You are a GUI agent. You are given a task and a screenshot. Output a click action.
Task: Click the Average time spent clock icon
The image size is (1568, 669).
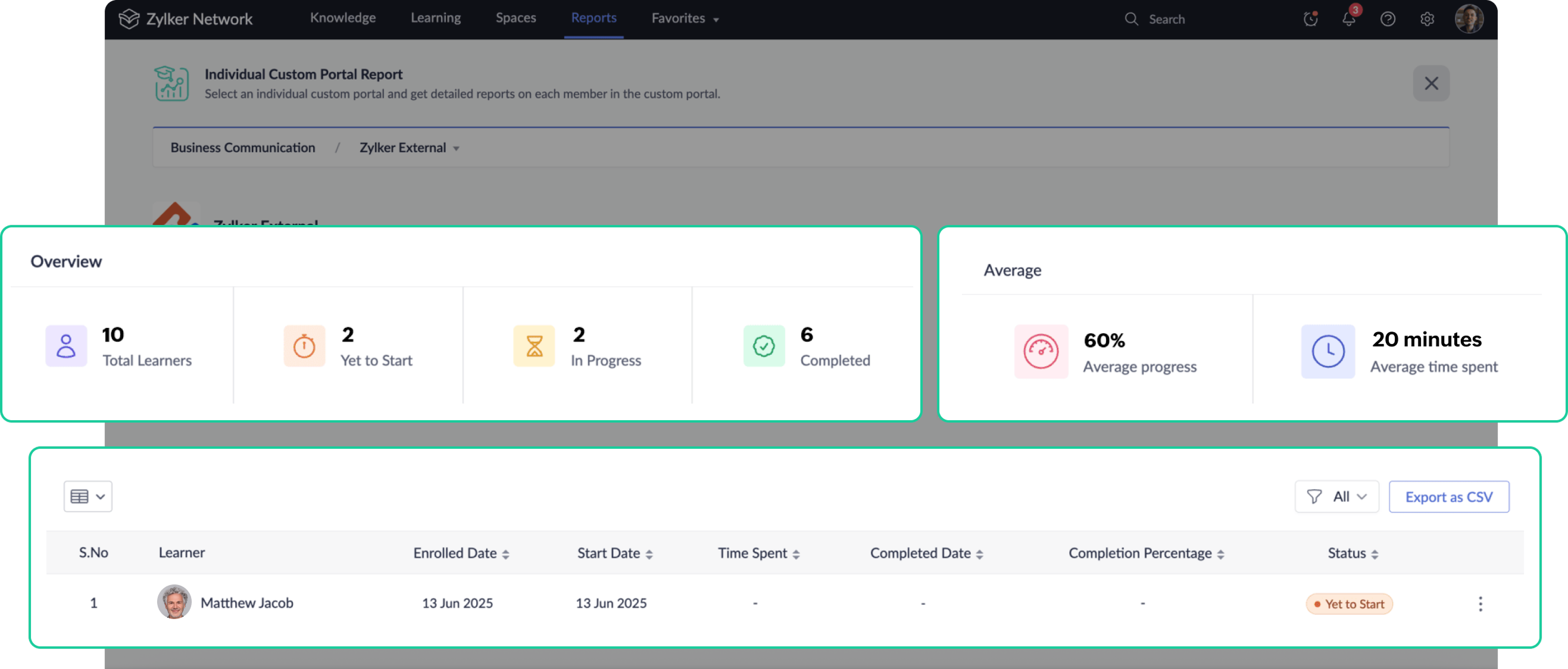(x=1328, y=352)
